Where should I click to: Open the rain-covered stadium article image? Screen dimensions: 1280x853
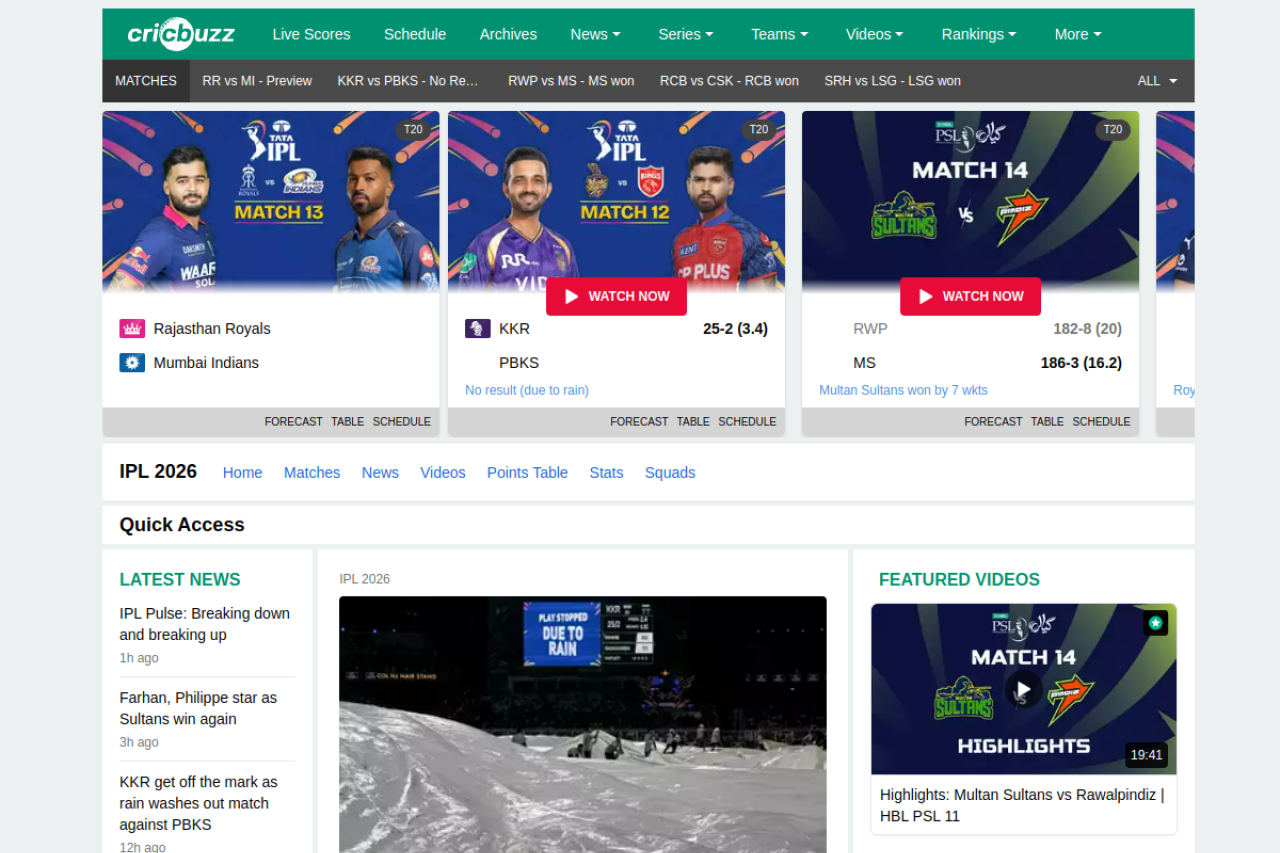[582, 725]
